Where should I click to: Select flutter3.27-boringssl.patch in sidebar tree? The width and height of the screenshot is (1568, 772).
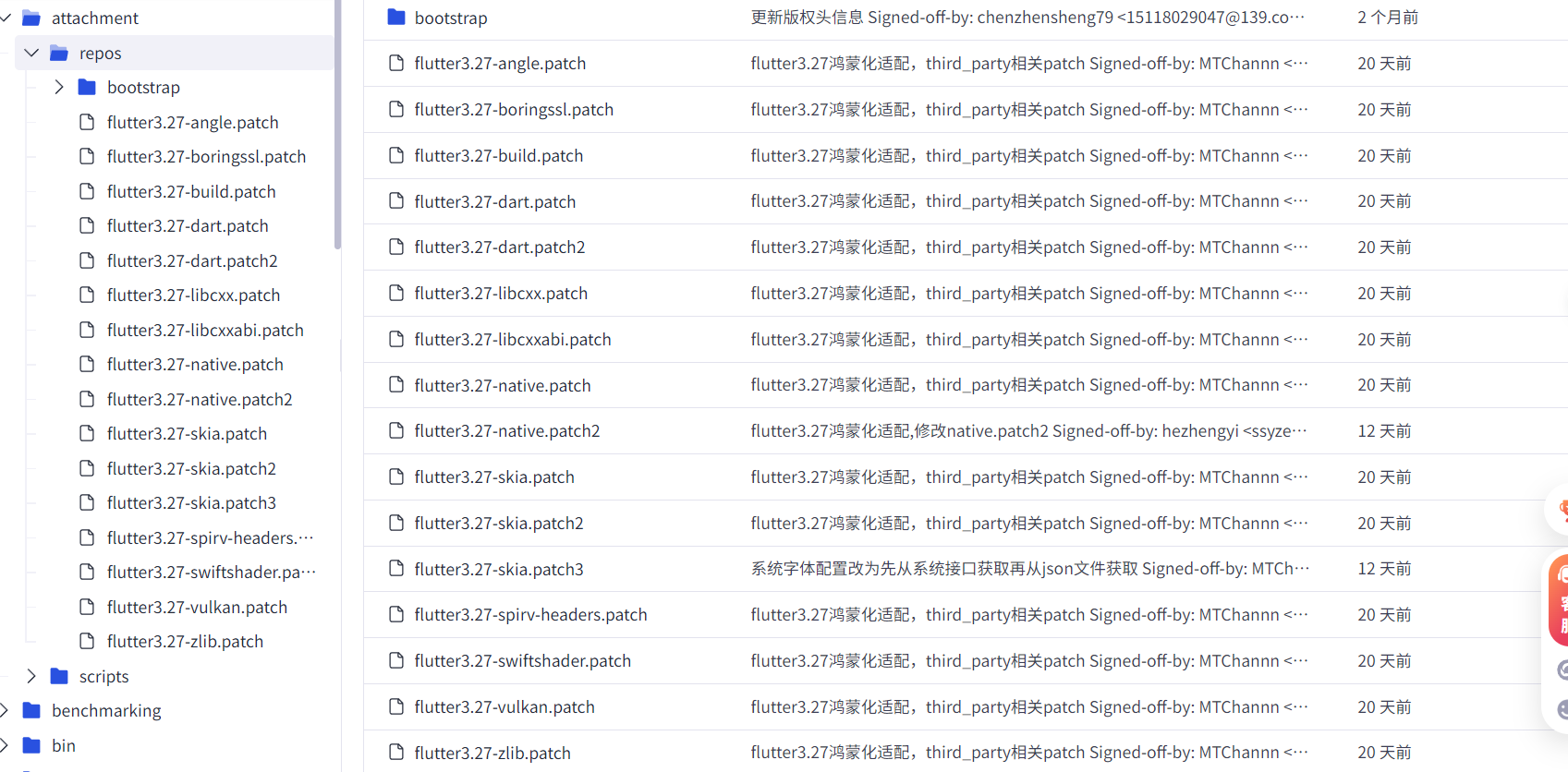[206, 156]
